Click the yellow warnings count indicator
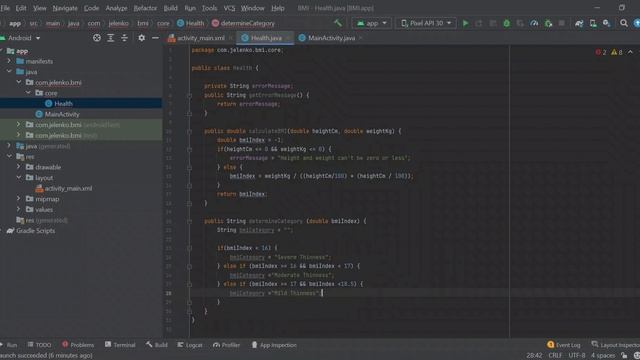This screenshot has height=360, width=640. click(617, 52)
